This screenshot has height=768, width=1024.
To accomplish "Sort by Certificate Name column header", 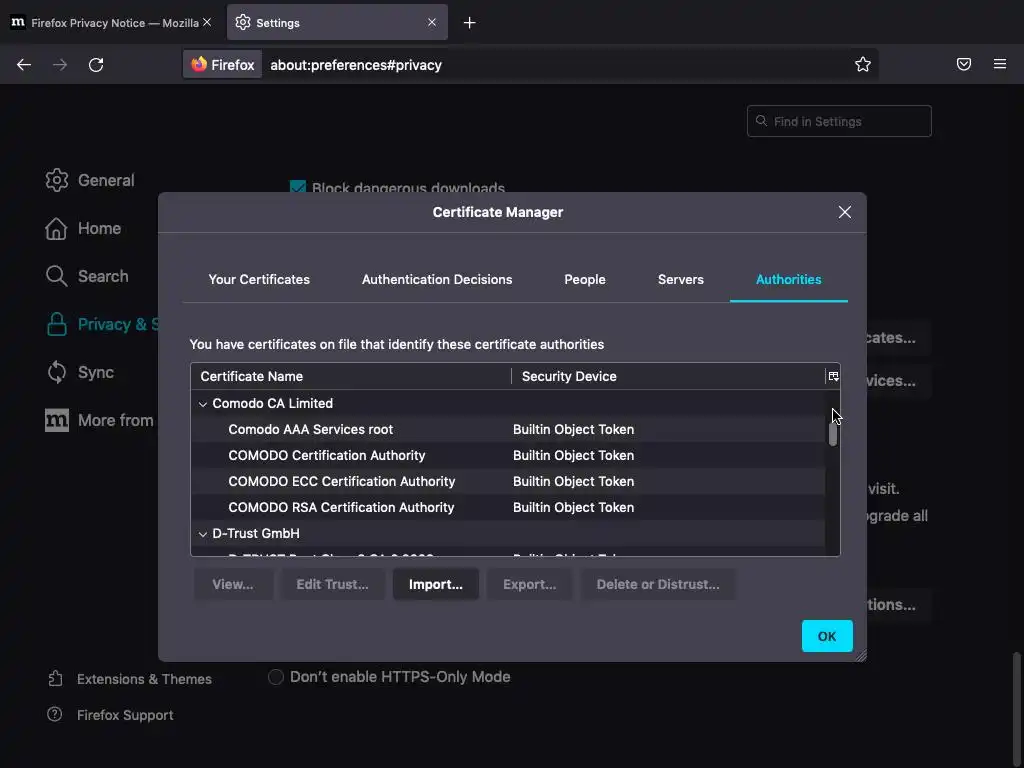I will coord(351,377).
